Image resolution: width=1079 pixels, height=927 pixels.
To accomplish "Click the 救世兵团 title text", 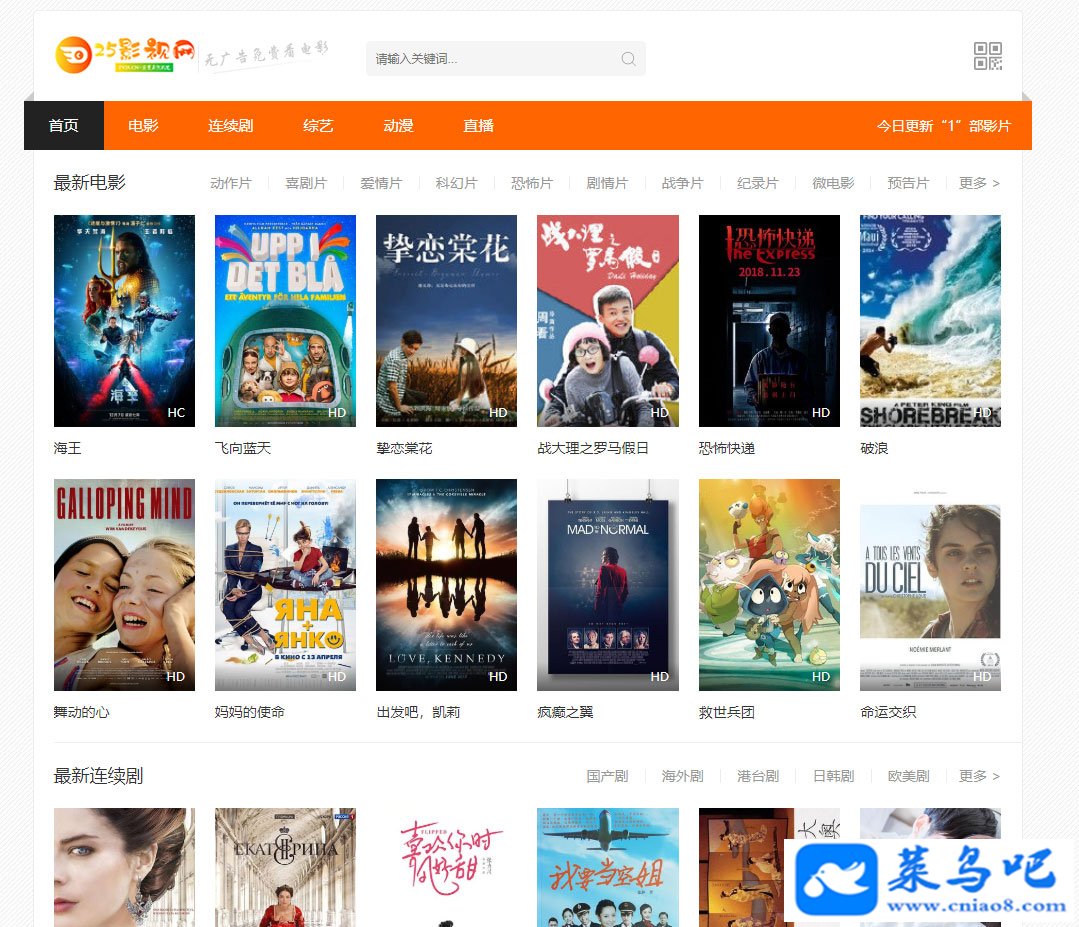I will point(727,712).
